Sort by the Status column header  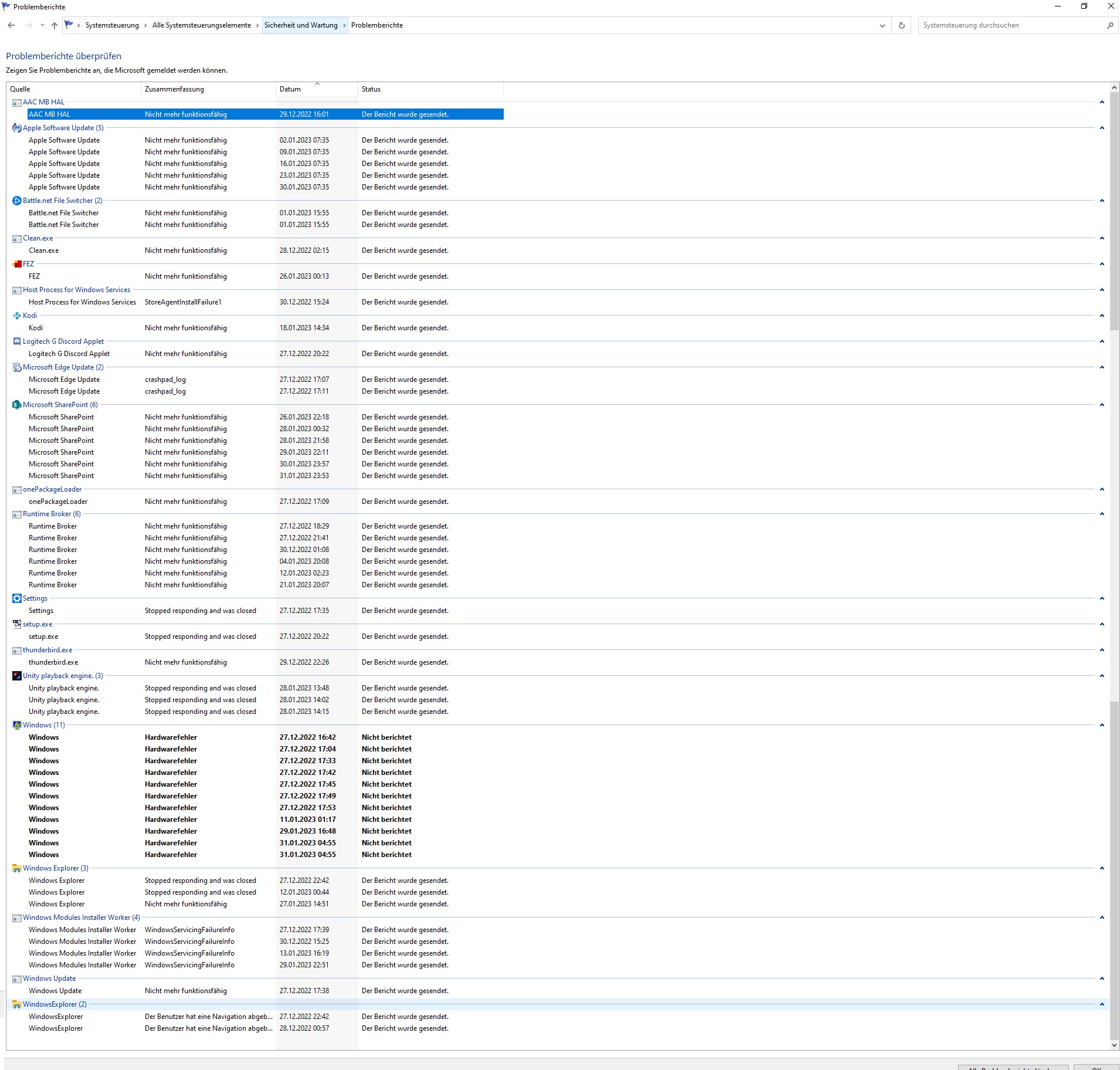coord(430,89)
